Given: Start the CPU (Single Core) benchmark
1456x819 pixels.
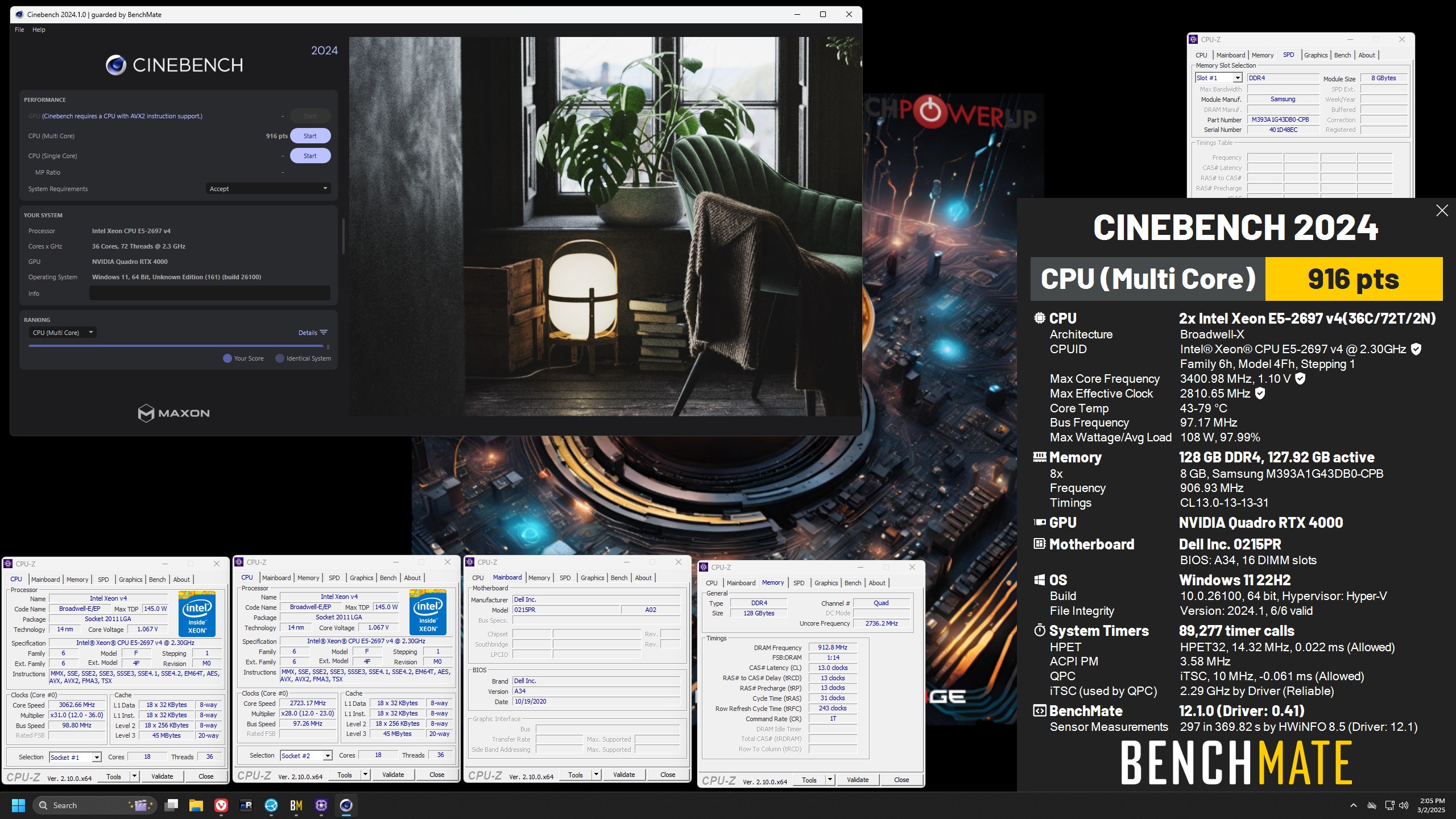Looking at the screenshot, I should click(x=310, y=156).
